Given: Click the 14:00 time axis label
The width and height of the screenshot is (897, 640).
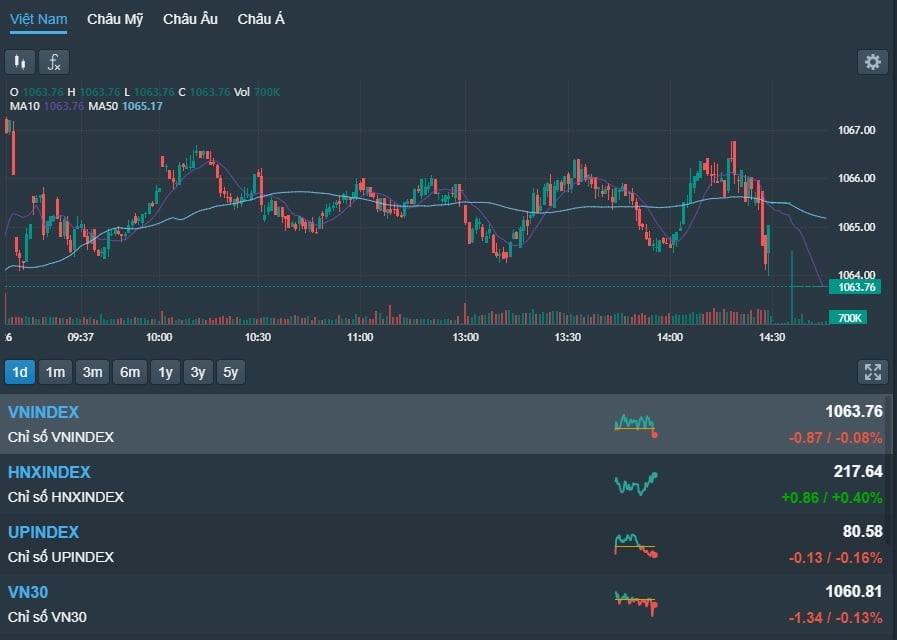Looking at the screenshot, I should pos(670,337).
